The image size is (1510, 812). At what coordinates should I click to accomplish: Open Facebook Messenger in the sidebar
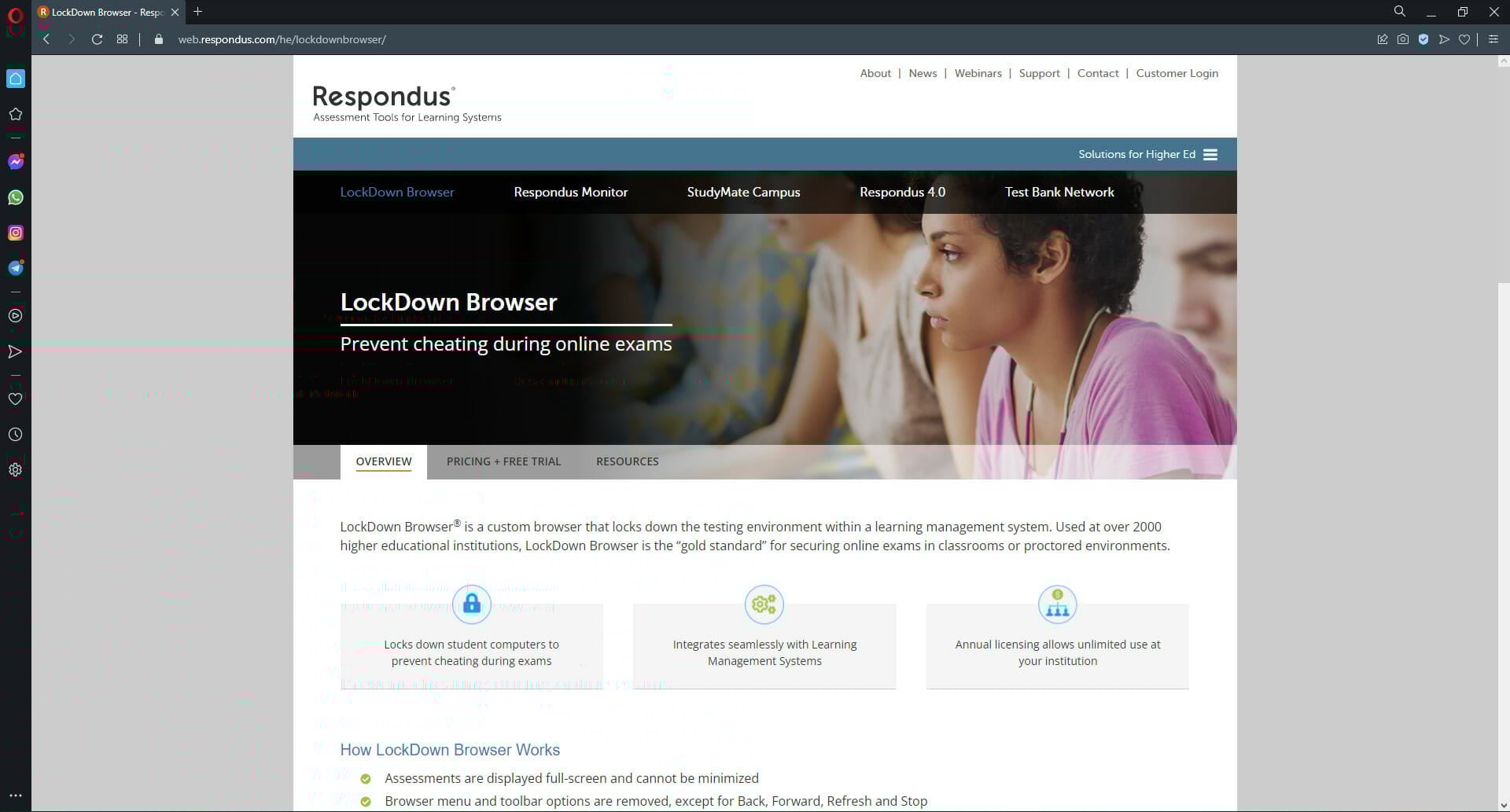(x=16, y=162)
